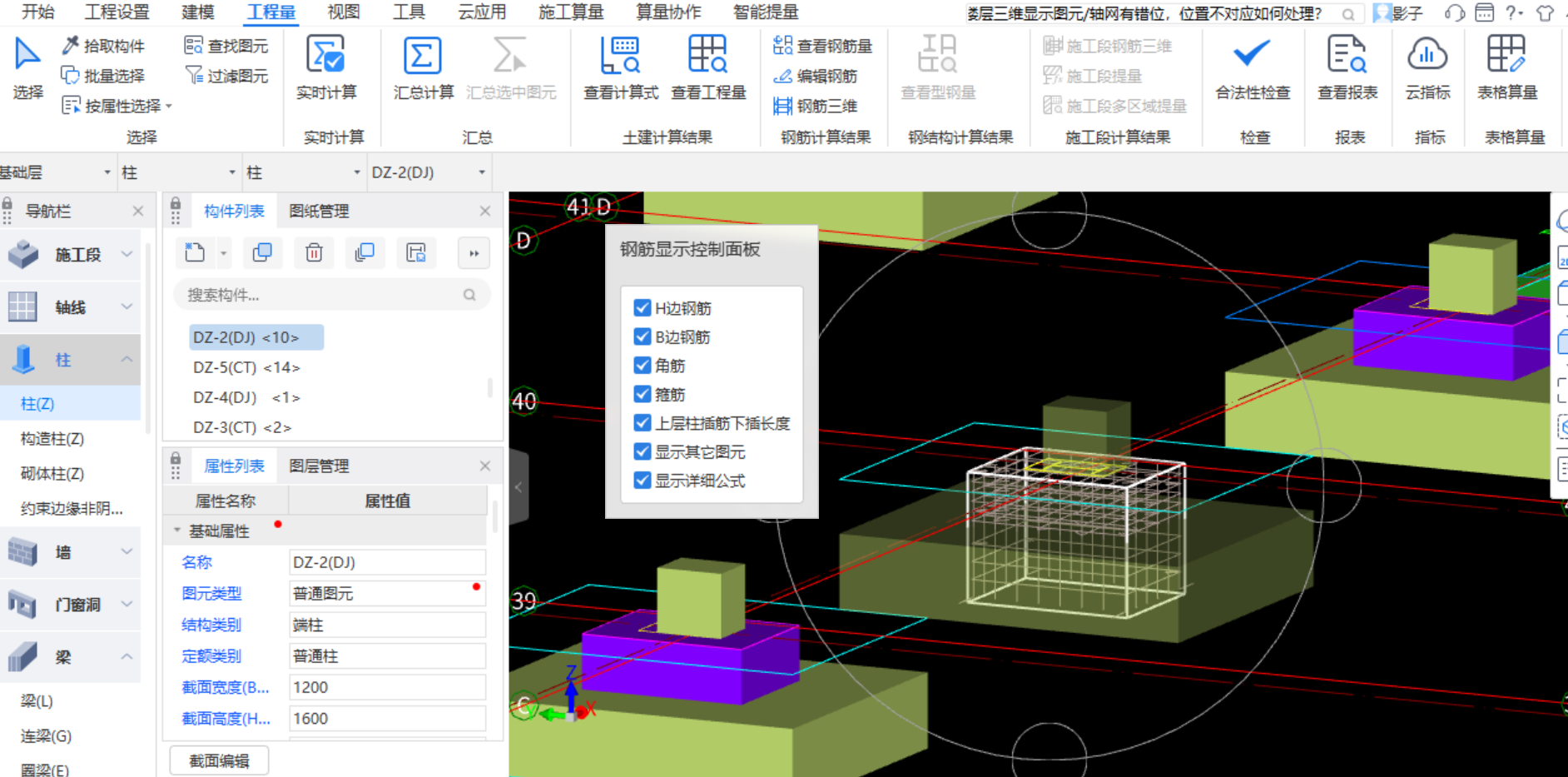1568x777 pixels.
Task: Click the 过滤图元 filter tool
Action: coord(226,76)
